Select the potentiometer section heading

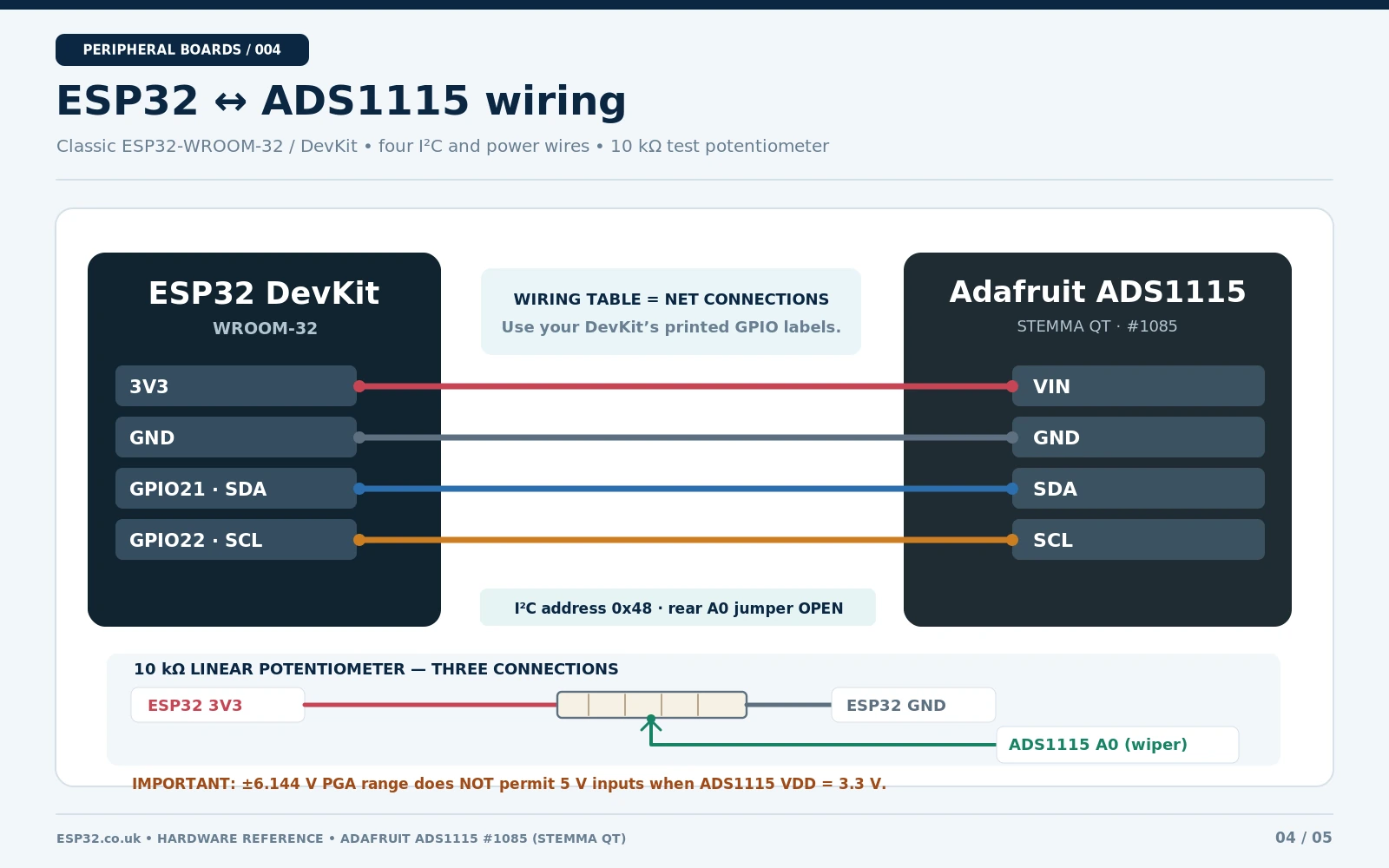(376, 669)
